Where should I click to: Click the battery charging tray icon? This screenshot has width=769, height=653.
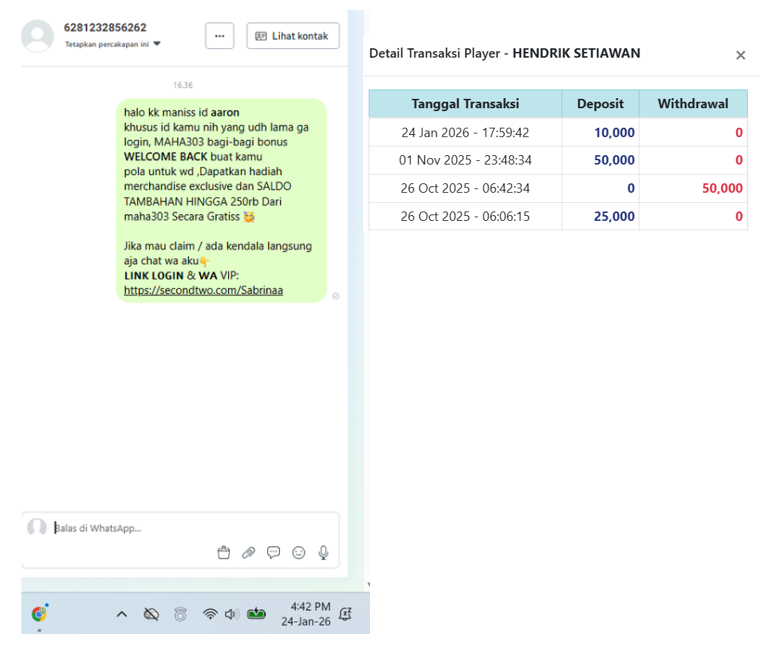(256, 613)
